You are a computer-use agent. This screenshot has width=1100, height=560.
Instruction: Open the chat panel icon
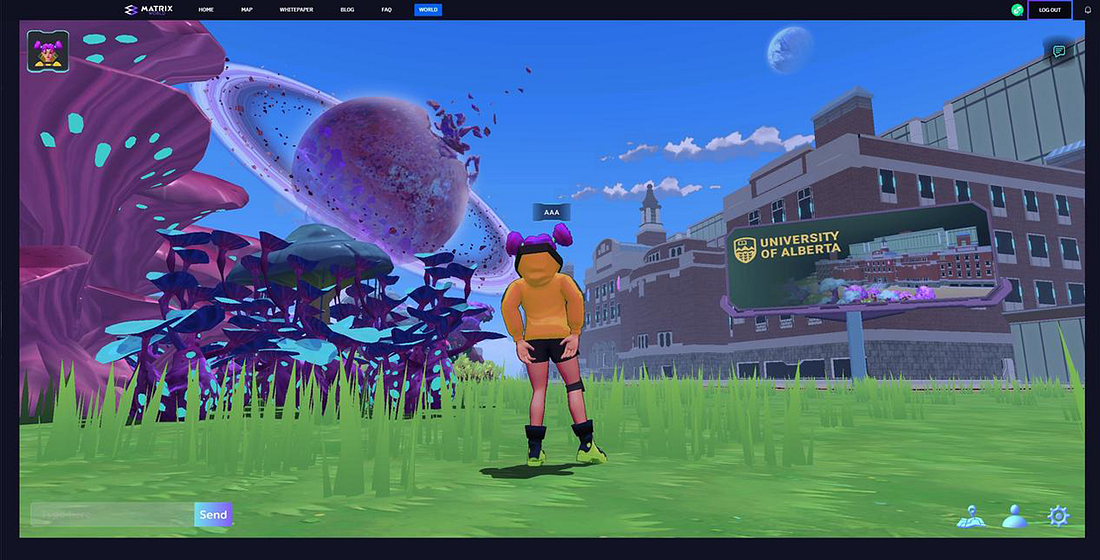(1058, 51)
